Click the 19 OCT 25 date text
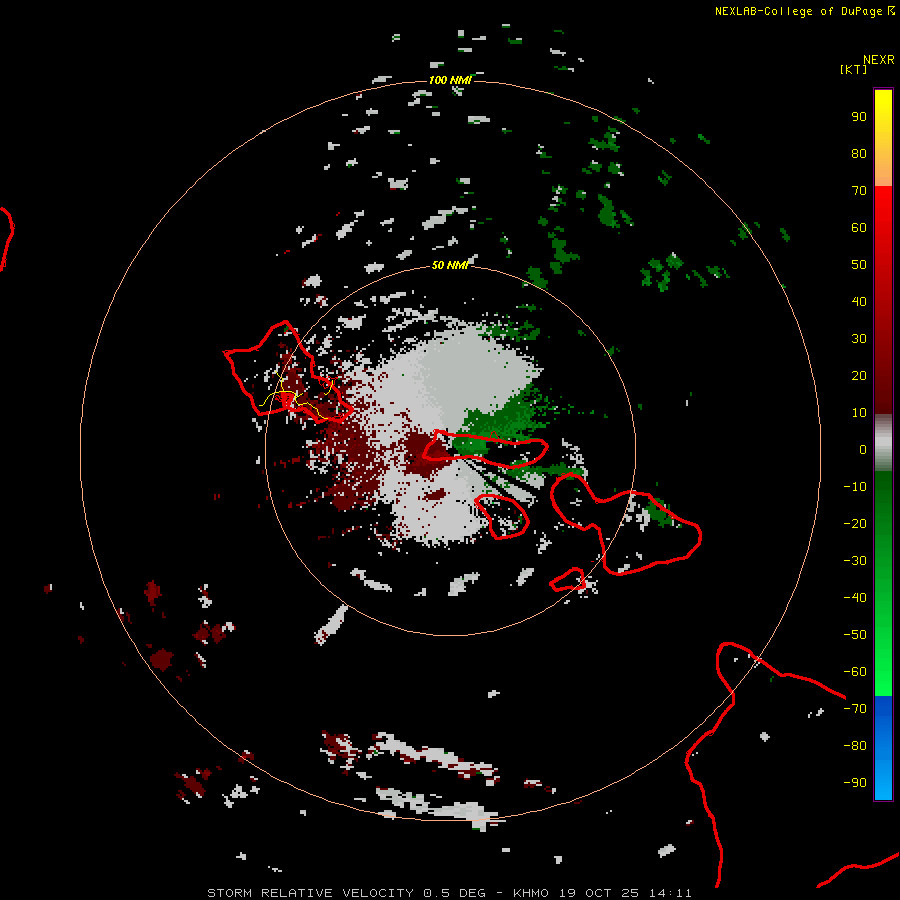 pyautogui.click(x=599, y=893)
